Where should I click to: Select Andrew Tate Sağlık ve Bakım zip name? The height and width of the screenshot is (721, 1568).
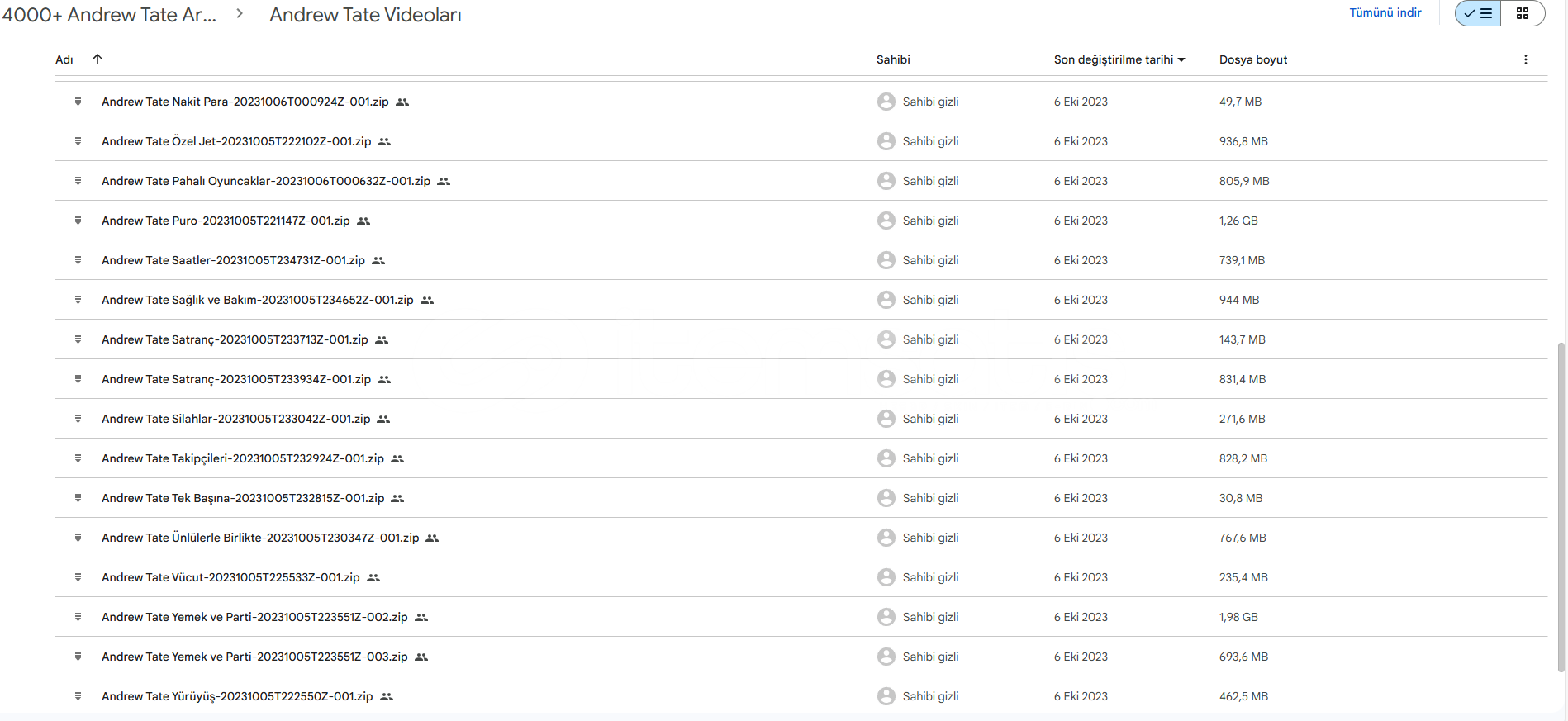[x=258, y=300]
